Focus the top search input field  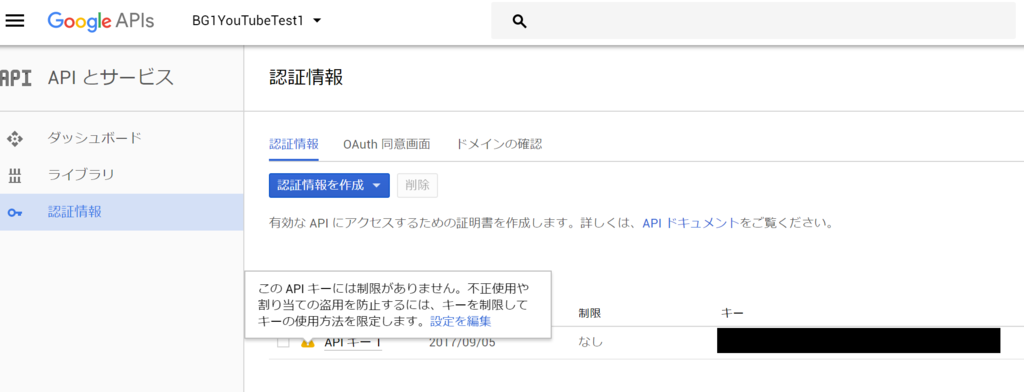pos(753,21)
